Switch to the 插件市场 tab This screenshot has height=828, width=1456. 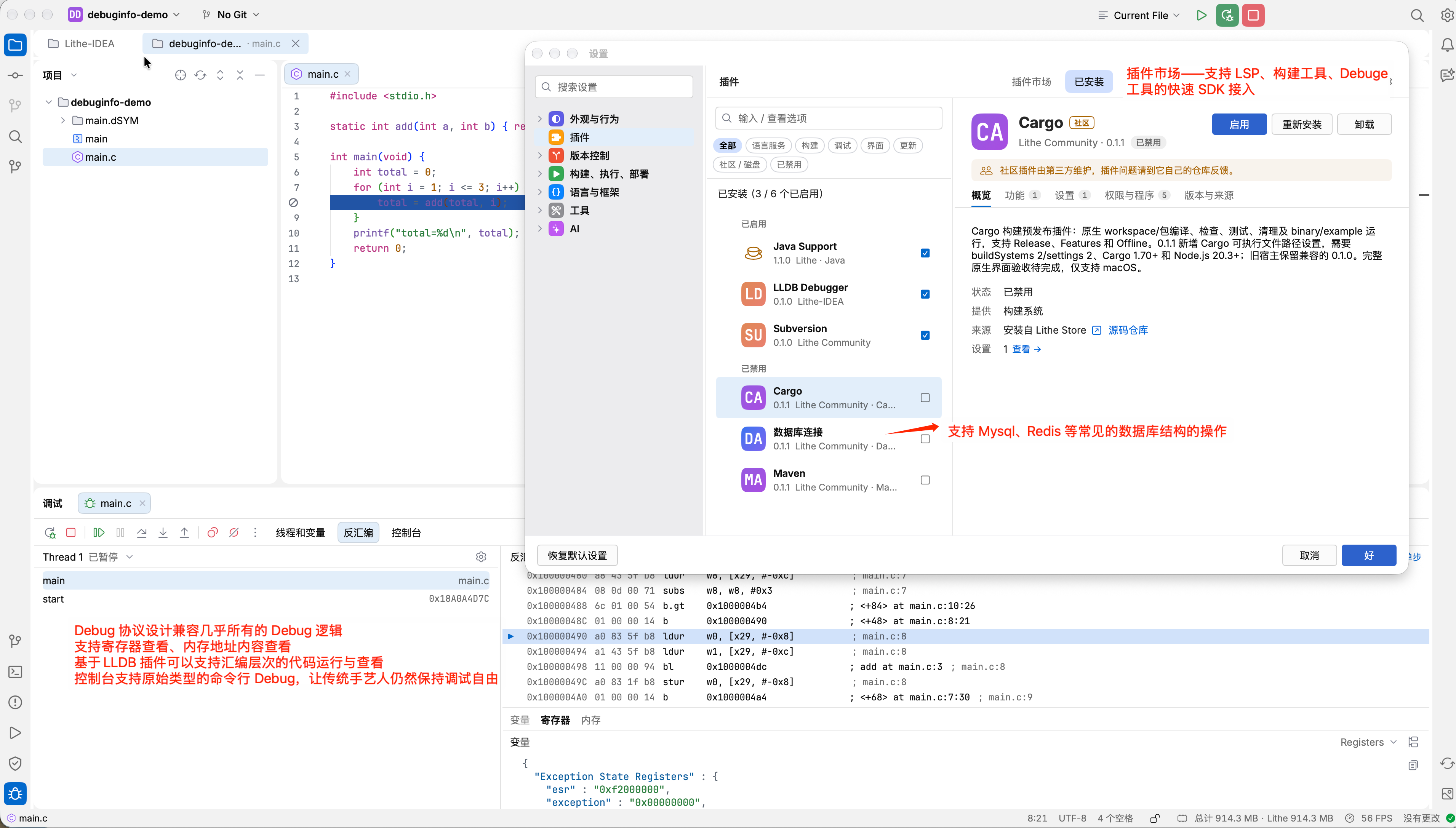point(1031,82)
